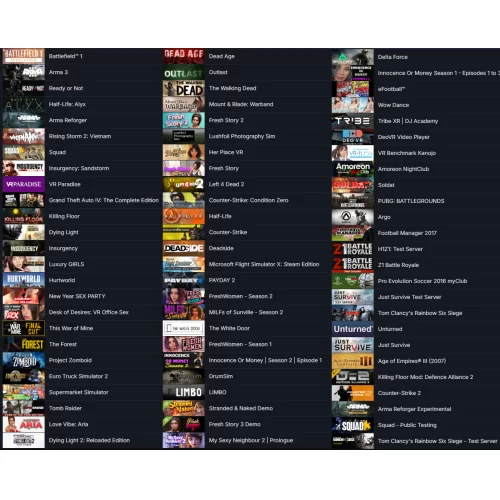Click the Project Zomboid cover icon
This screenshot has width=500, height=500.
[x=24, y=360]
